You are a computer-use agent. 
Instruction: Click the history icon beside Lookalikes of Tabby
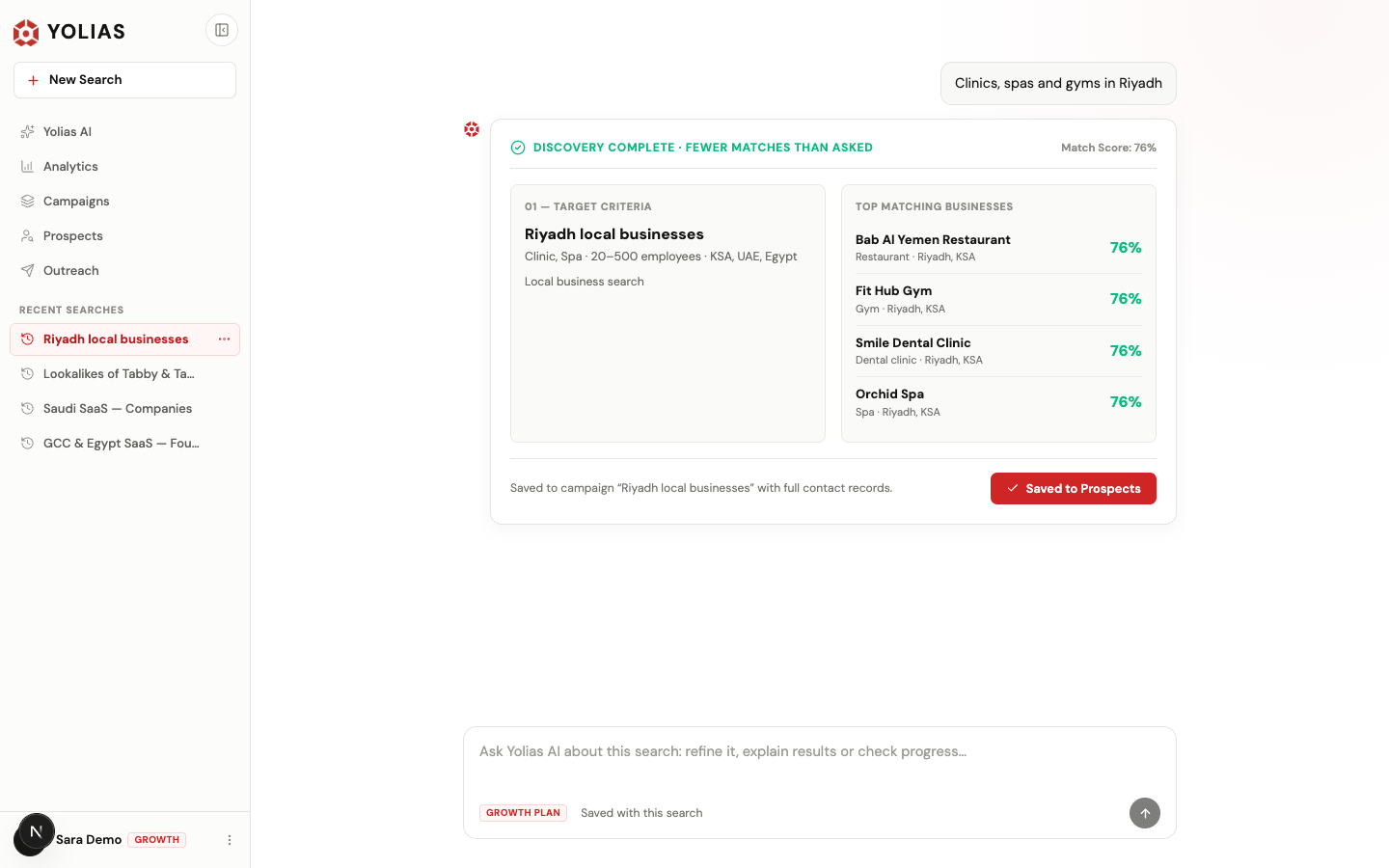click(x=27, y=374)
